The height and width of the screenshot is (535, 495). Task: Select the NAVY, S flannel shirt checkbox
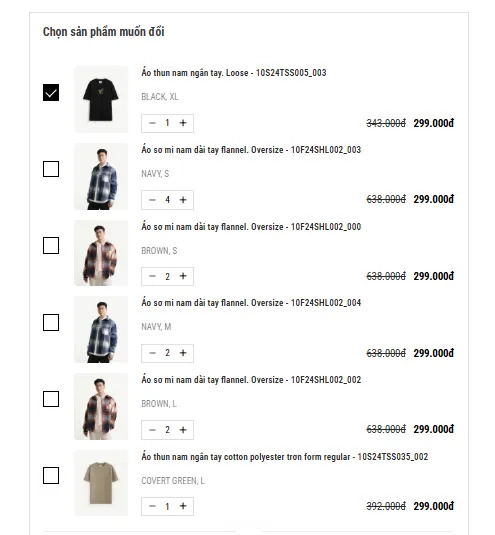tap(51, 169)
